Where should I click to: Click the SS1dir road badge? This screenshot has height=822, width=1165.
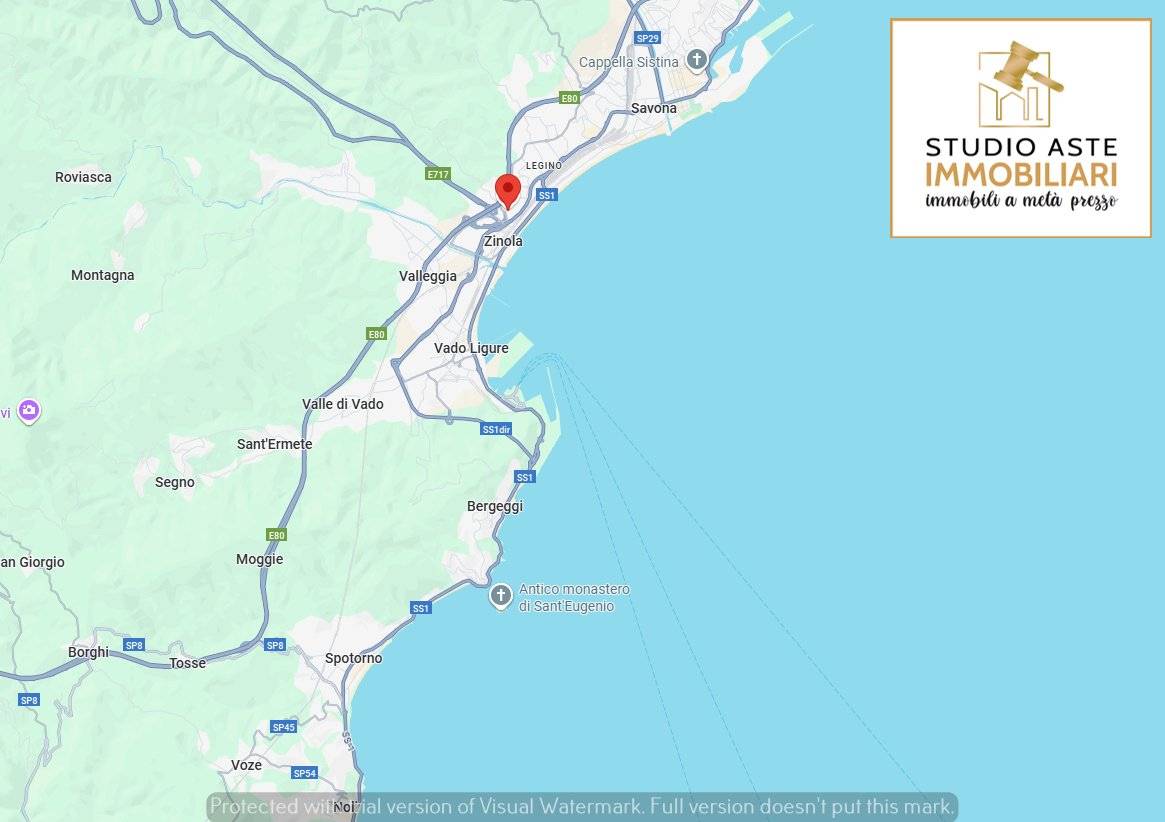(x=496, y=430)
